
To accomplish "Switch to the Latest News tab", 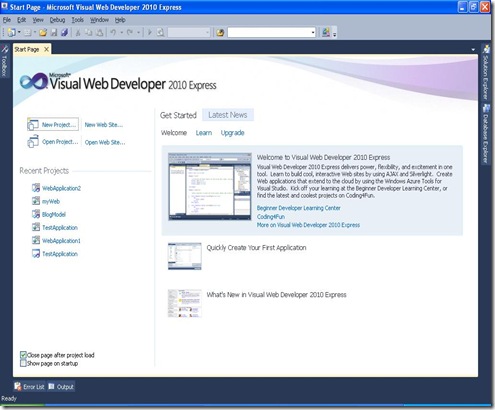I will coord(228,115).
